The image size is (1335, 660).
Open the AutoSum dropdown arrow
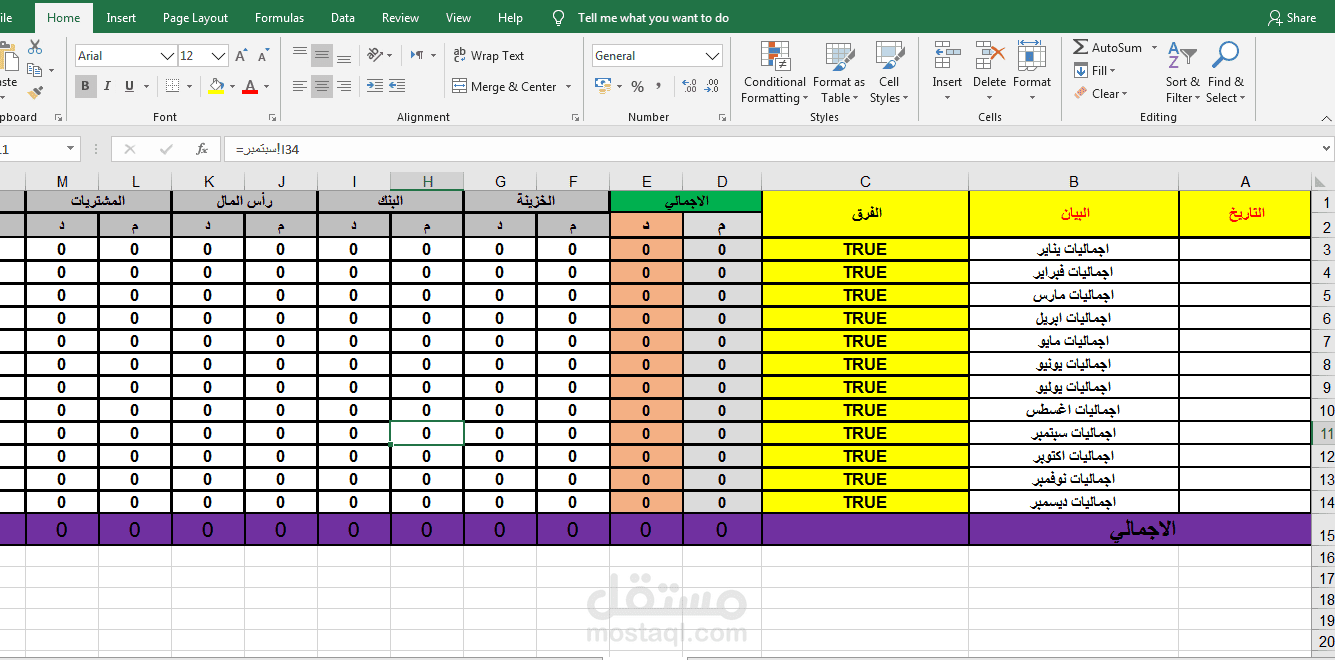pyautogui.click(x=1153, y=47)
